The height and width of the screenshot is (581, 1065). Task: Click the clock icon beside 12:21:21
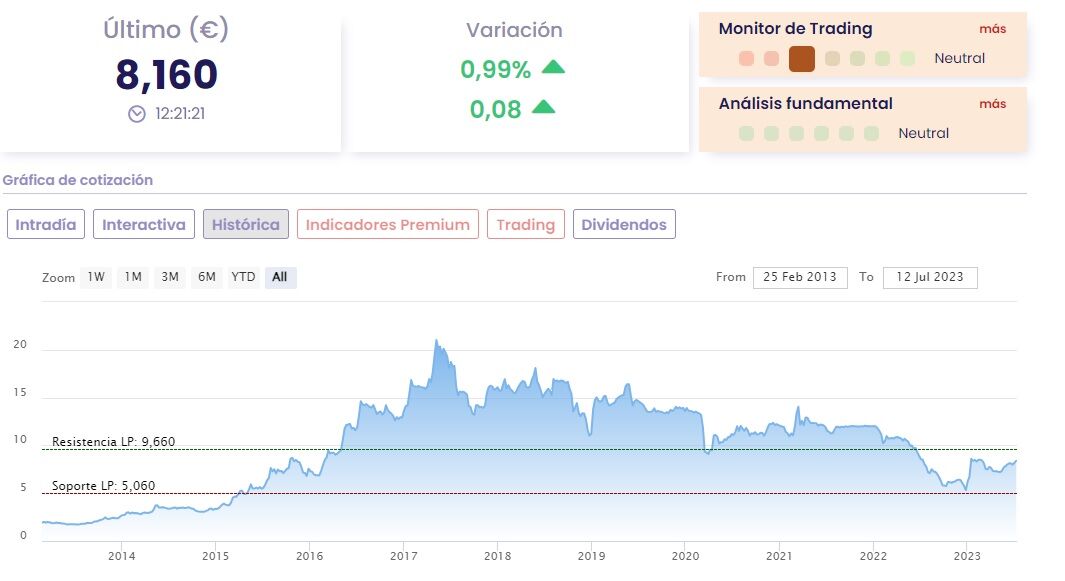click(x=137, y=114)
